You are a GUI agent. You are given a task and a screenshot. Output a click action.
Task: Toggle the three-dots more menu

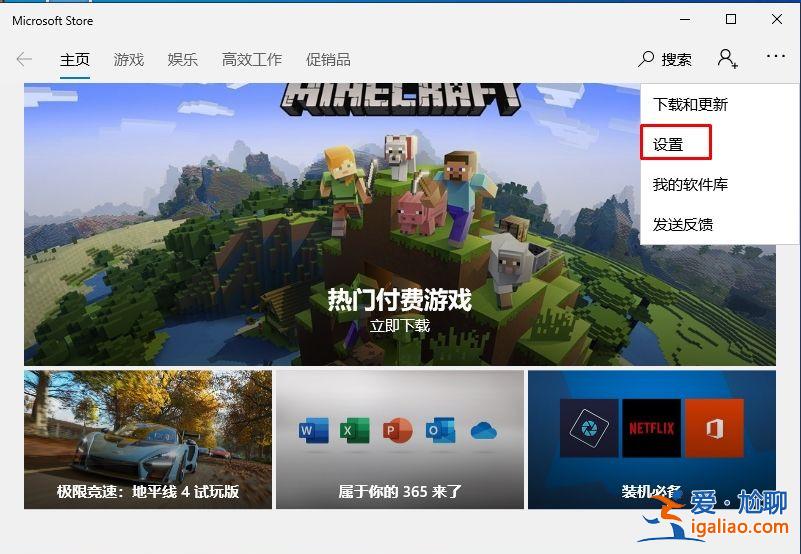click(x=775, y=56)
